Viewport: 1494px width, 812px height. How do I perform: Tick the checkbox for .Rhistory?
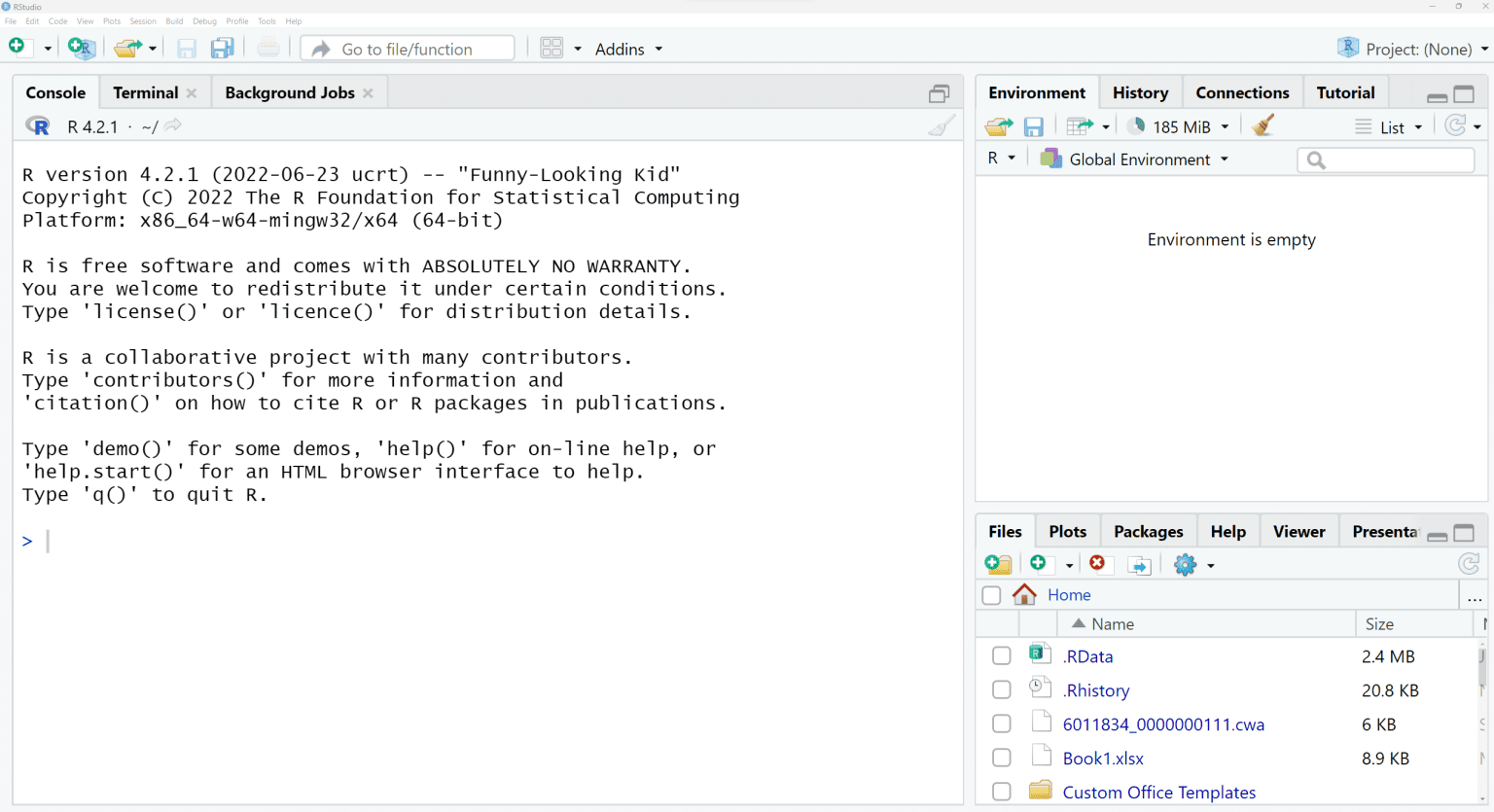pyautogui.click(x=1002, y=690)
